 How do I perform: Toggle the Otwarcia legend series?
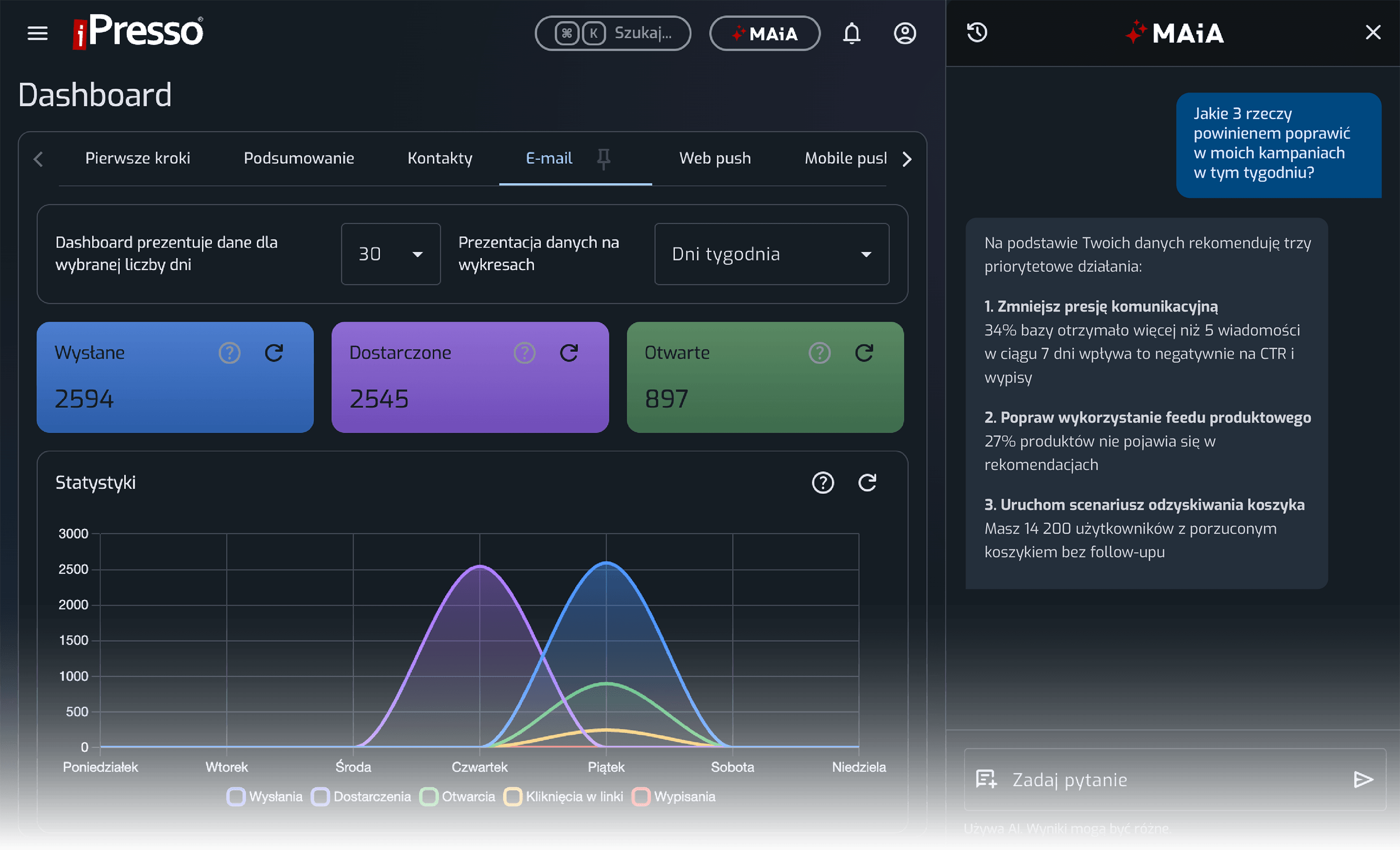(457, 797)
